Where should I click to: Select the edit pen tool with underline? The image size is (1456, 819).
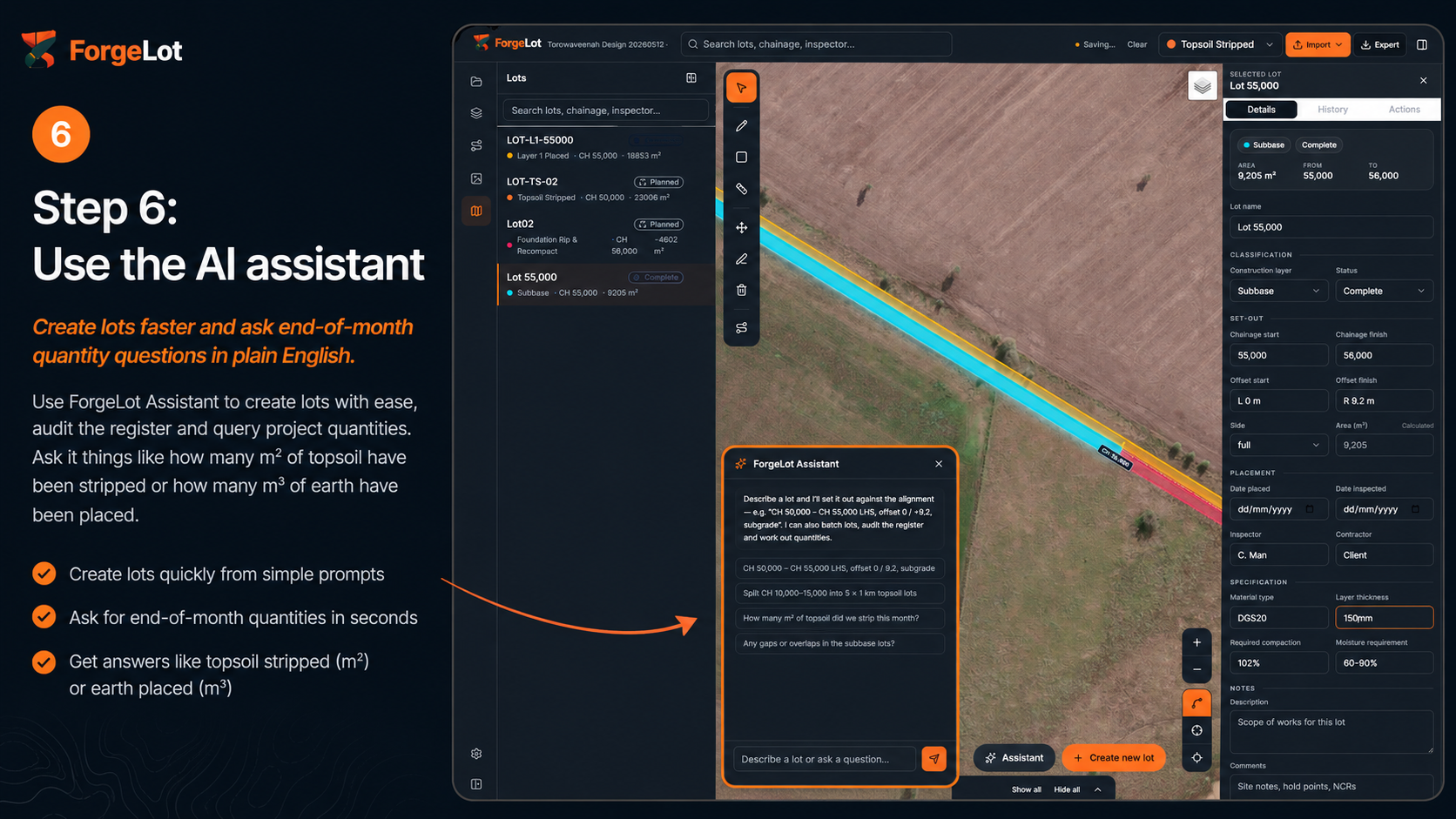(x=741, y=258)
